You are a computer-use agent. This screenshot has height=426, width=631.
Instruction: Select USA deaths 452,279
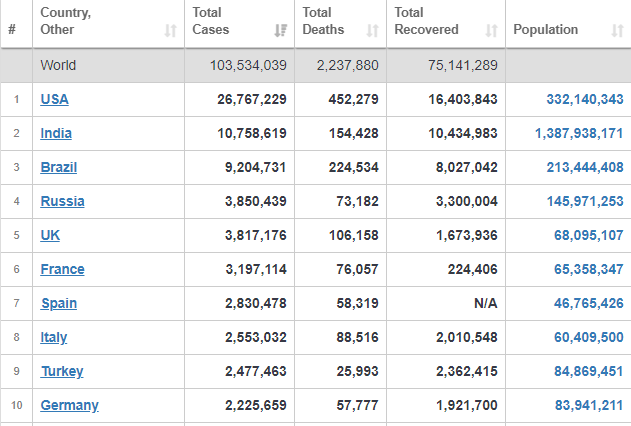click(x=353, y=99)
